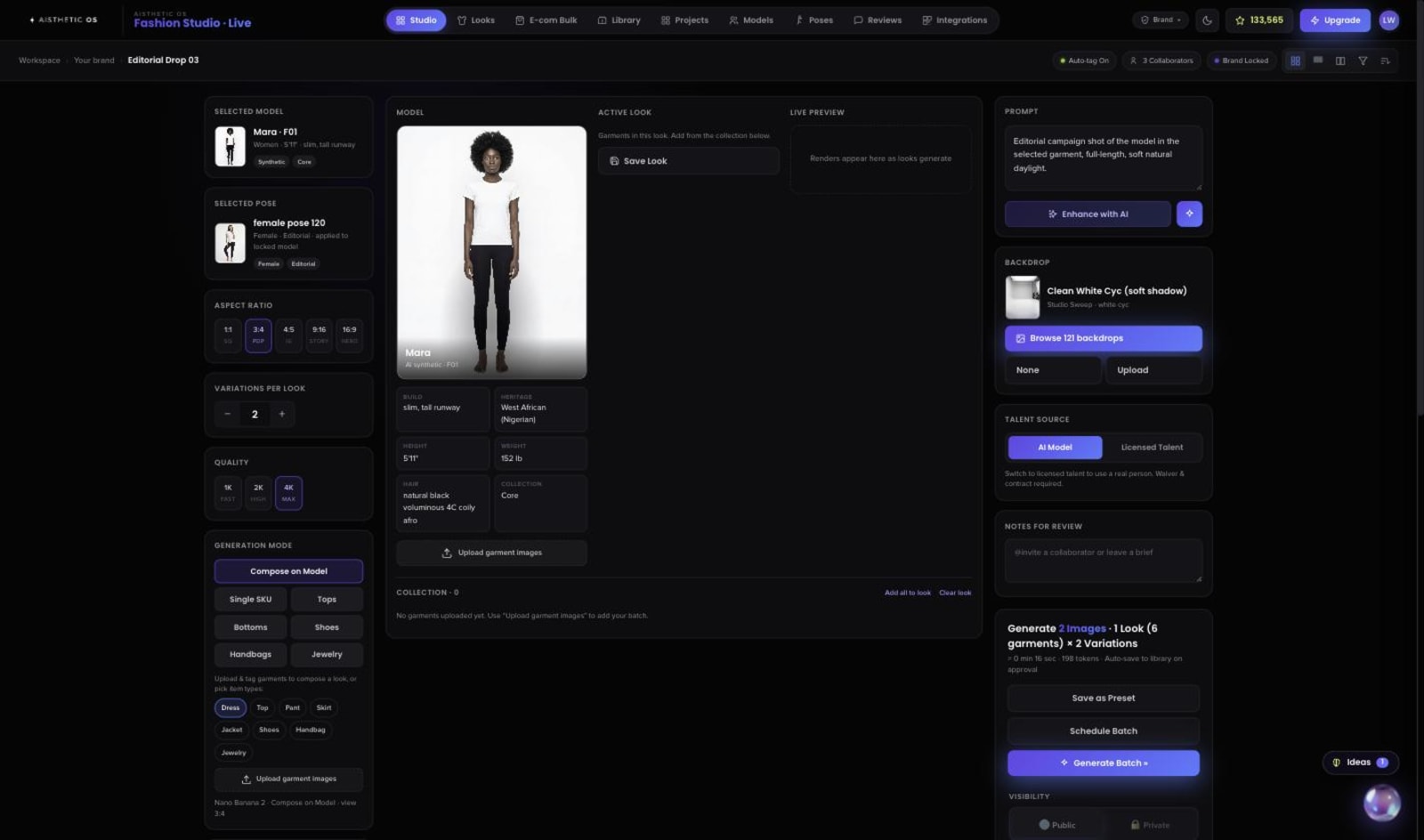1424x840 pixels.
Task: Switch to split columns view icon
Action: pyautogui.click(x=1340, y=61)
